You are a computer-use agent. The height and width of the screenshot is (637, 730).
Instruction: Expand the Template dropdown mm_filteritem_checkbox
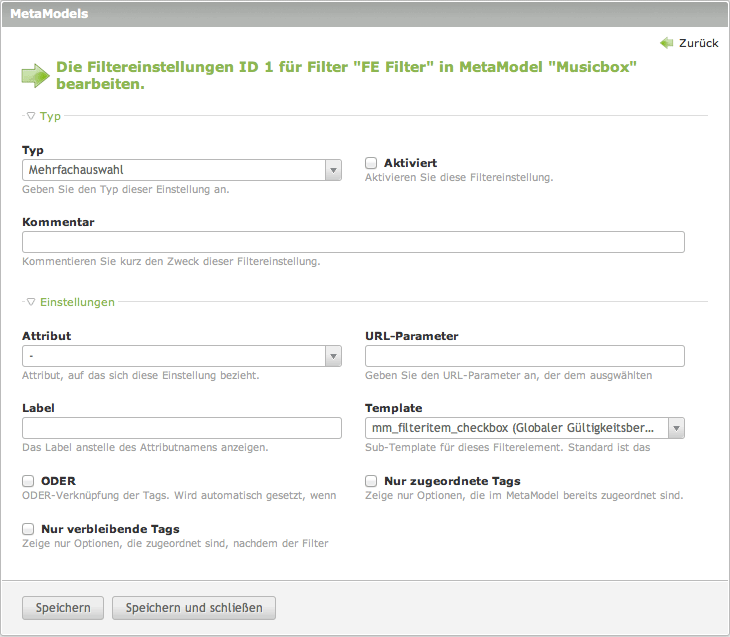click(524, 428)
